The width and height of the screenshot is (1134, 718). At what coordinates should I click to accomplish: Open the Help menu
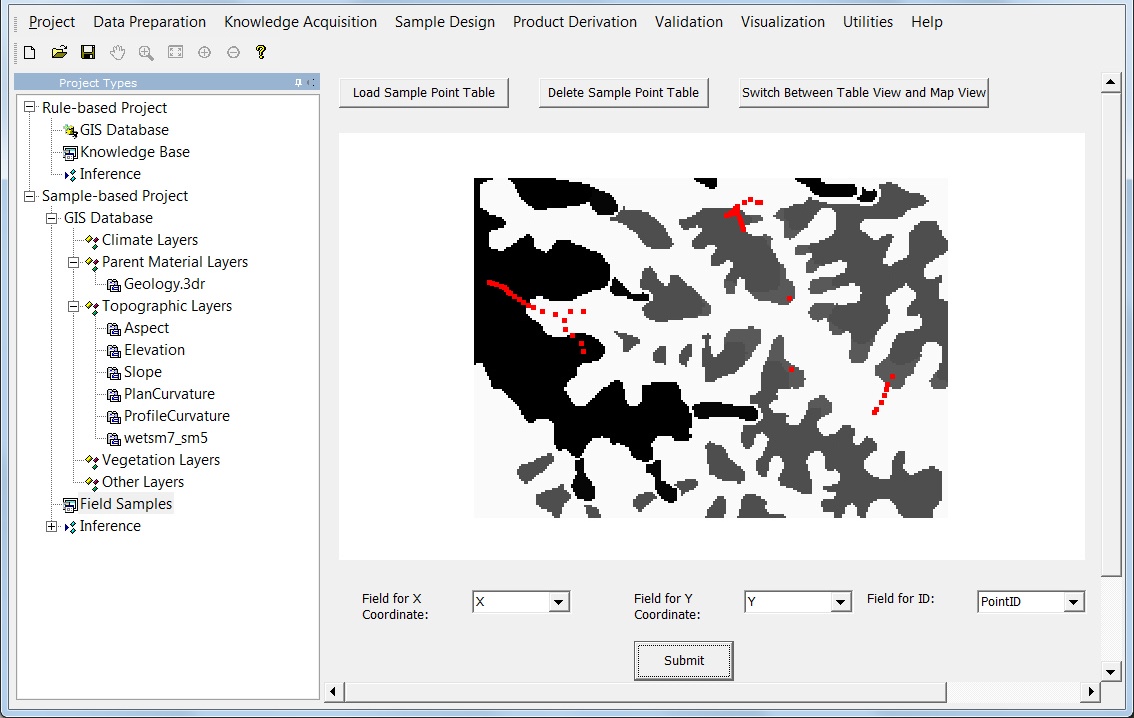point(926,22)
